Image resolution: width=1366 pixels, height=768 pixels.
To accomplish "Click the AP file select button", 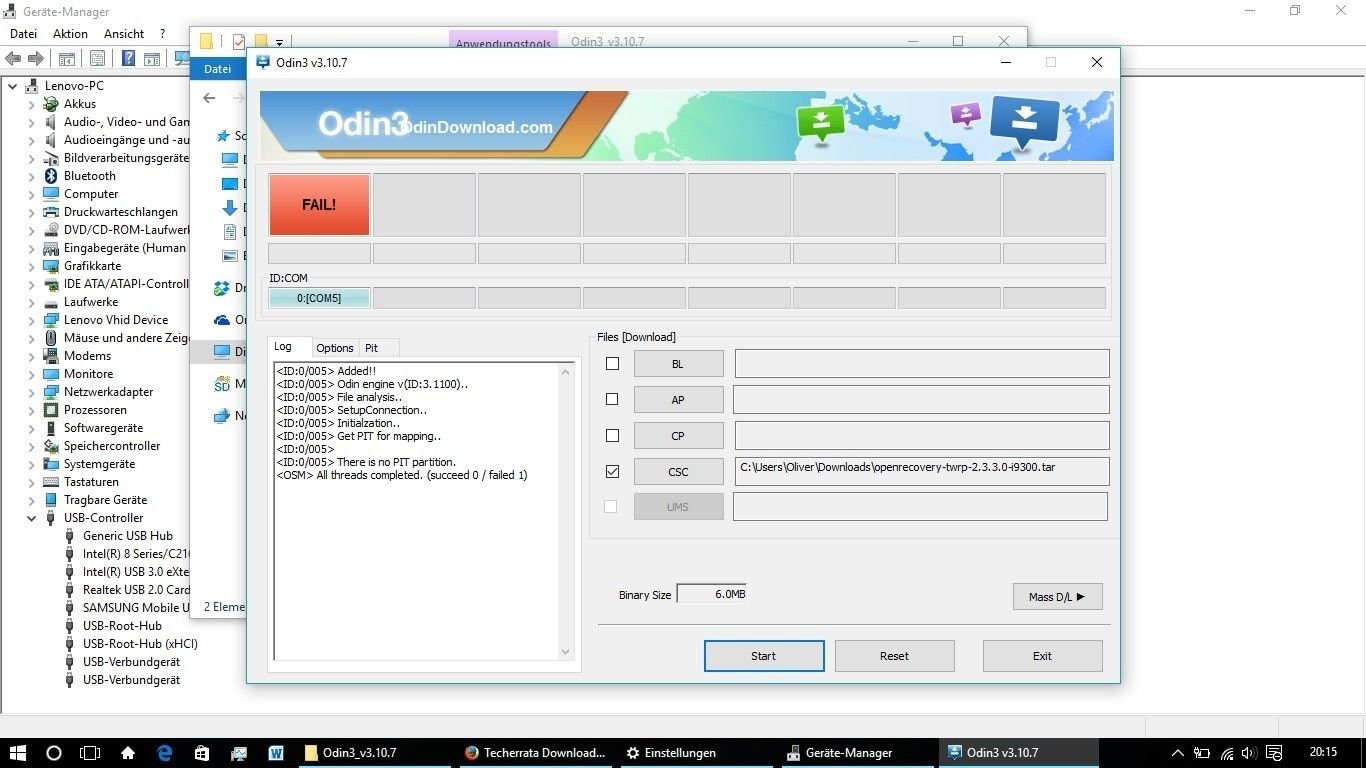I will click(678, 400).
